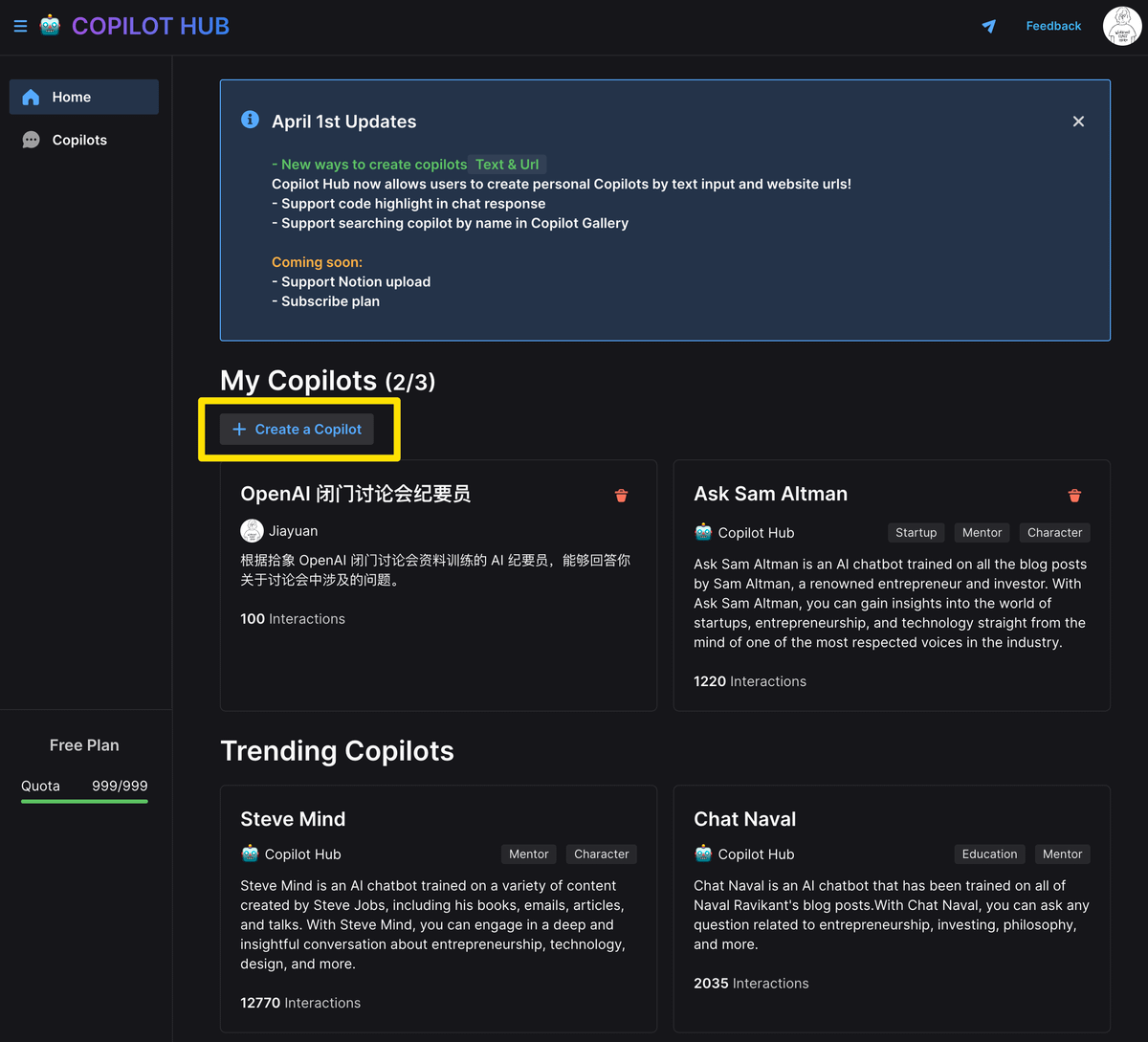Click the Copilot Hub robot logo
This screenshot has height=1042, width=1148.
point(49,26)
